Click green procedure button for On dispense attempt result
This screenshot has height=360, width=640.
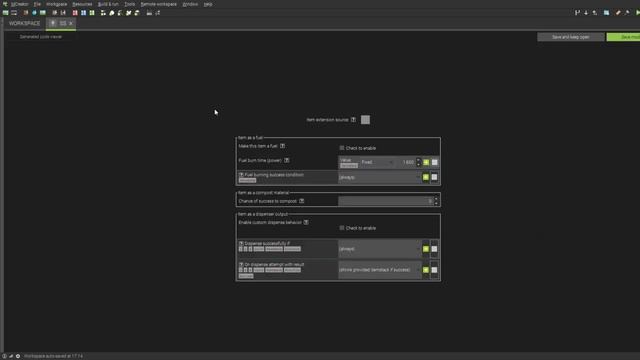[x=426, y=270]
